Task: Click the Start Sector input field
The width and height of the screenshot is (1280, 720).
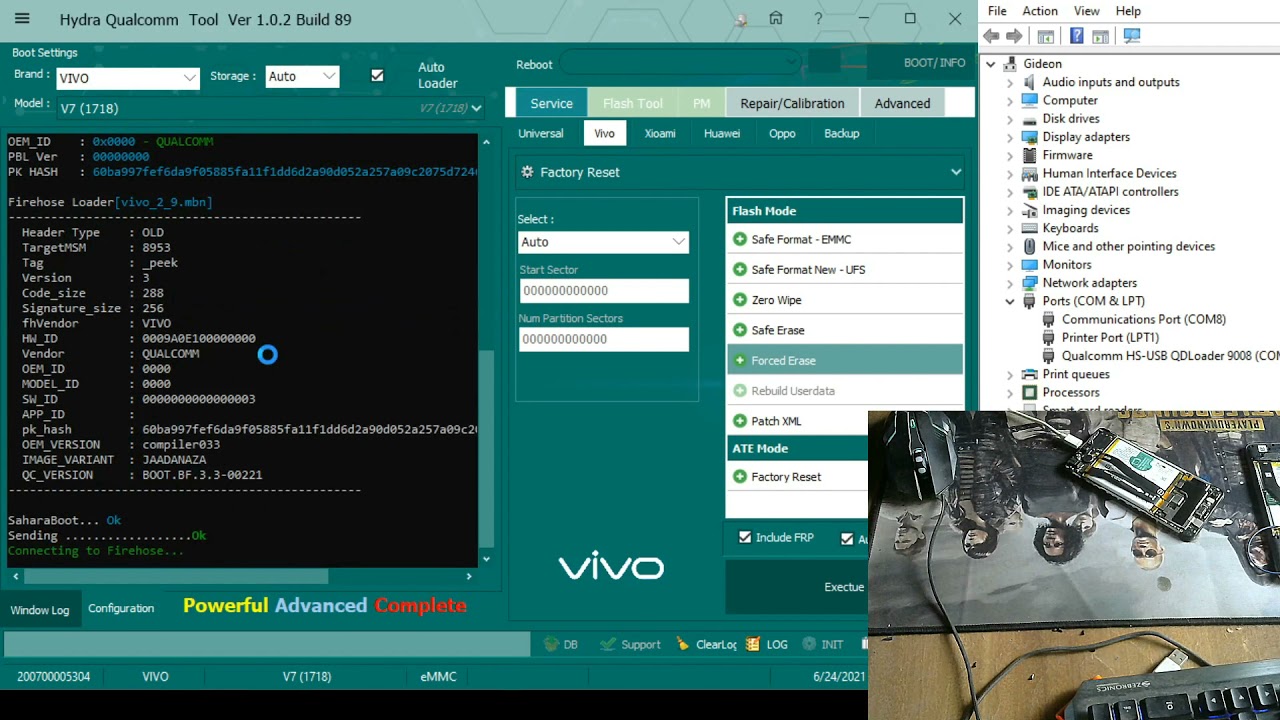Action: click(x=604, y=290)
